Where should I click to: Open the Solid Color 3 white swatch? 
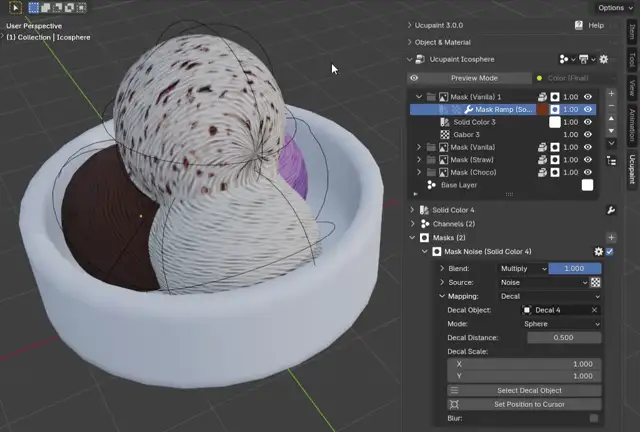point(555,122)
